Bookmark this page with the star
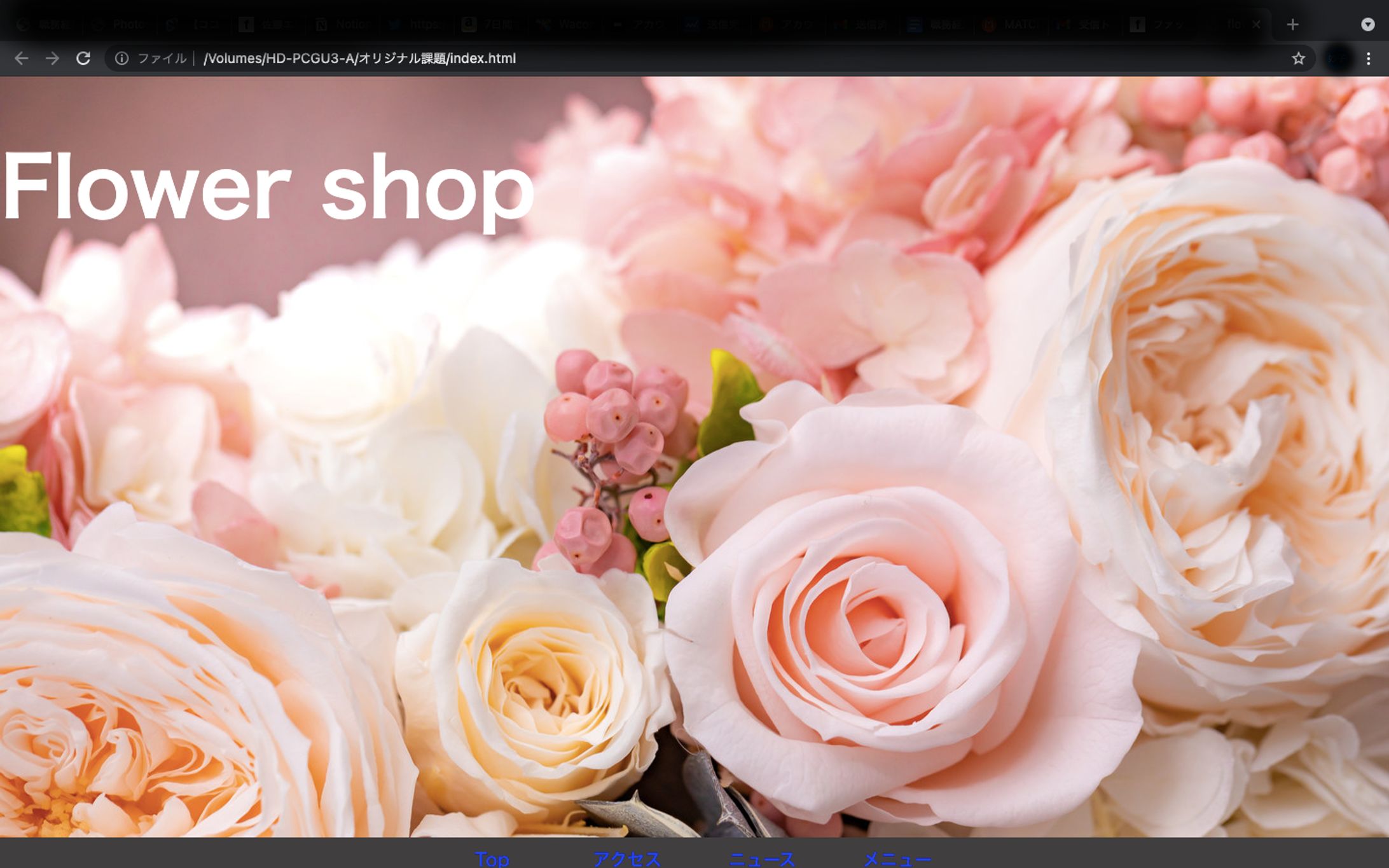 (x=1298, y=59)
